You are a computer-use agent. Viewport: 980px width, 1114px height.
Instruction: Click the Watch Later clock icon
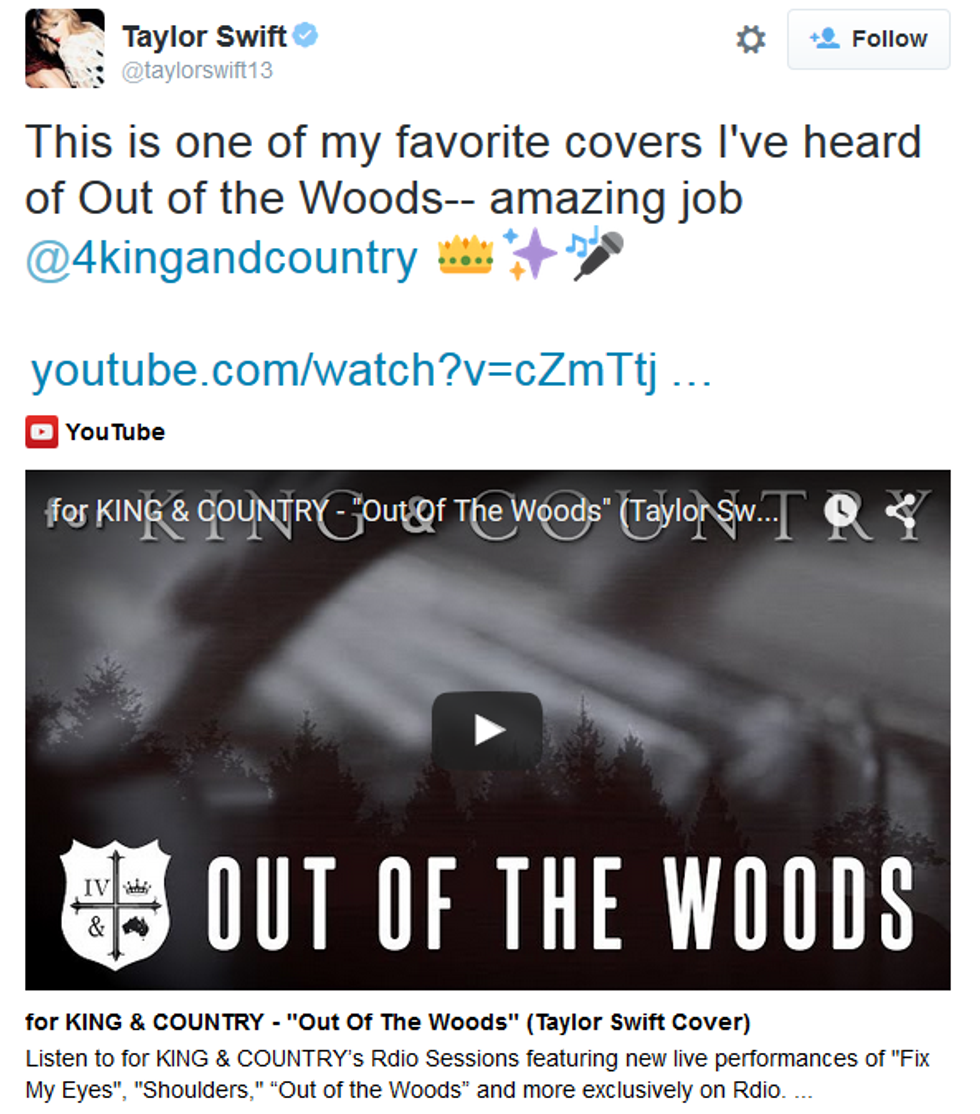[841, 510]
